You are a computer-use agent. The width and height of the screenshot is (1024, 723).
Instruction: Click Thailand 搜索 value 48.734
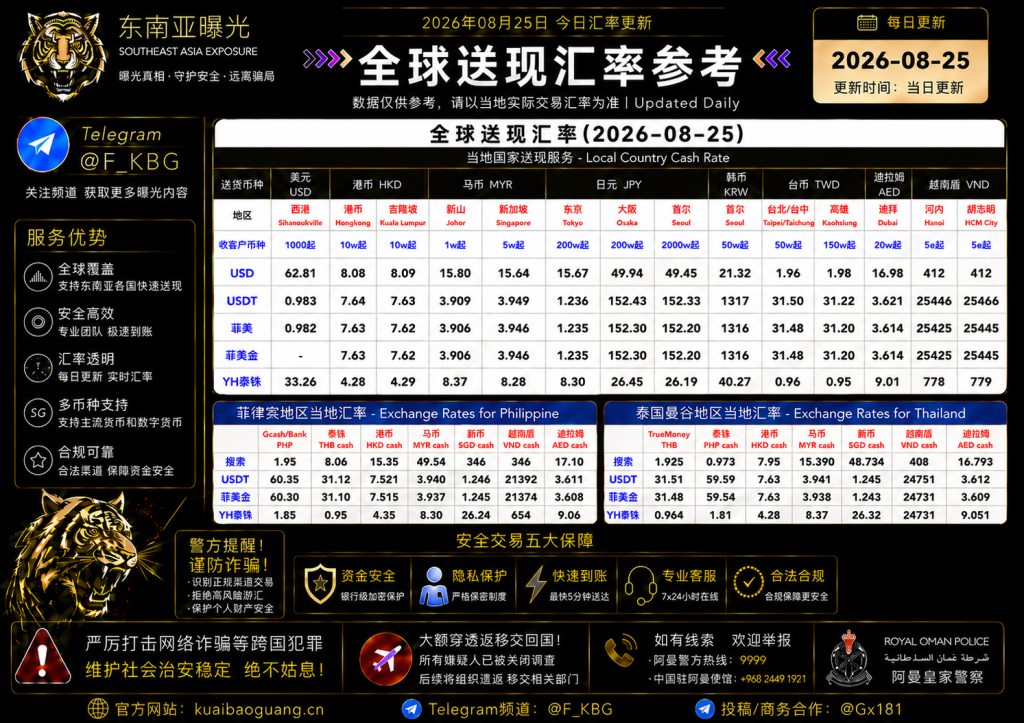click(866, 462)
